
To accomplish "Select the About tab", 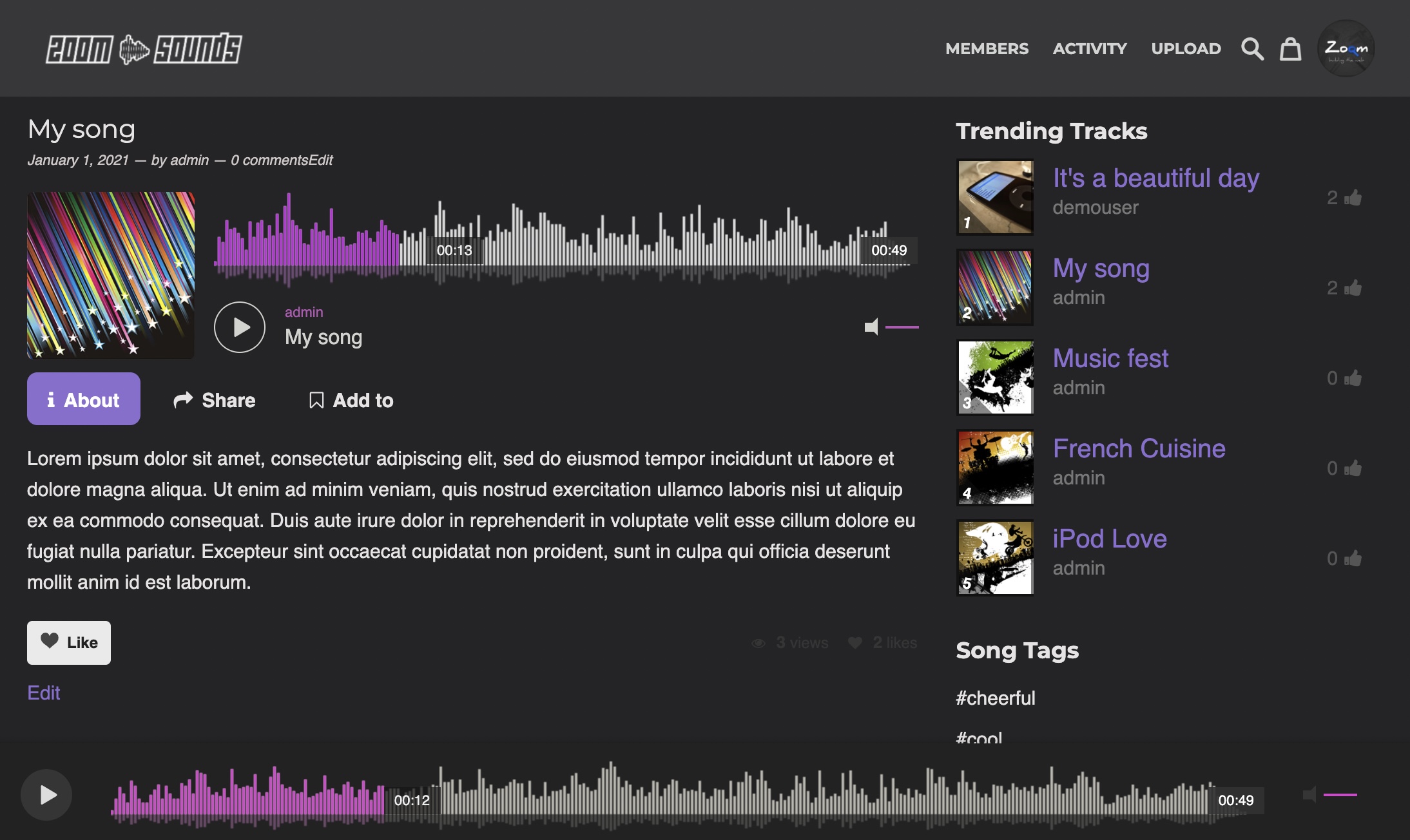I will click(84, 399).
